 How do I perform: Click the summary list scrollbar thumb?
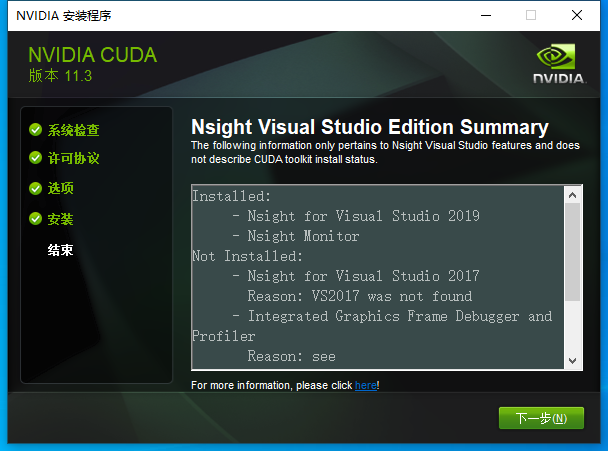tap(572, 252)
